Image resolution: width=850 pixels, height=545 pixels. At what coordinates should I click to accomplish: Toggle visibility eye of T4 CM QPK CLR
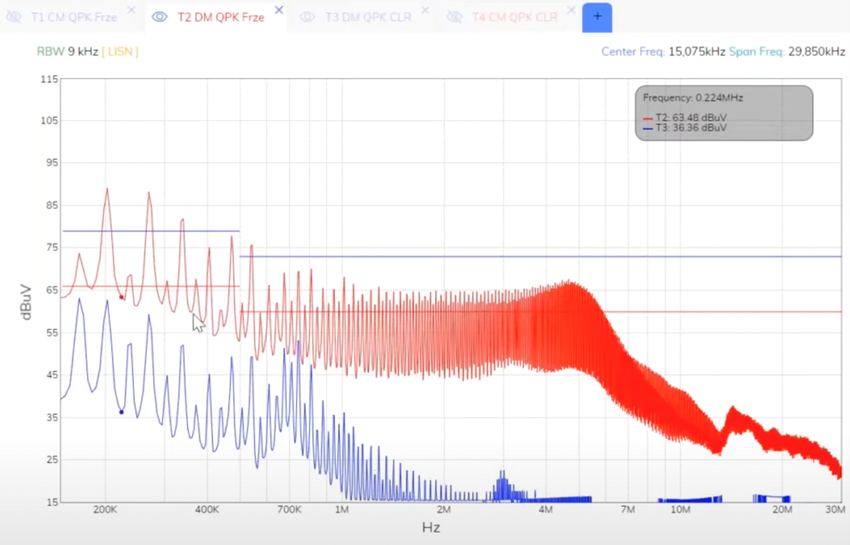click(x=454, y=17)
